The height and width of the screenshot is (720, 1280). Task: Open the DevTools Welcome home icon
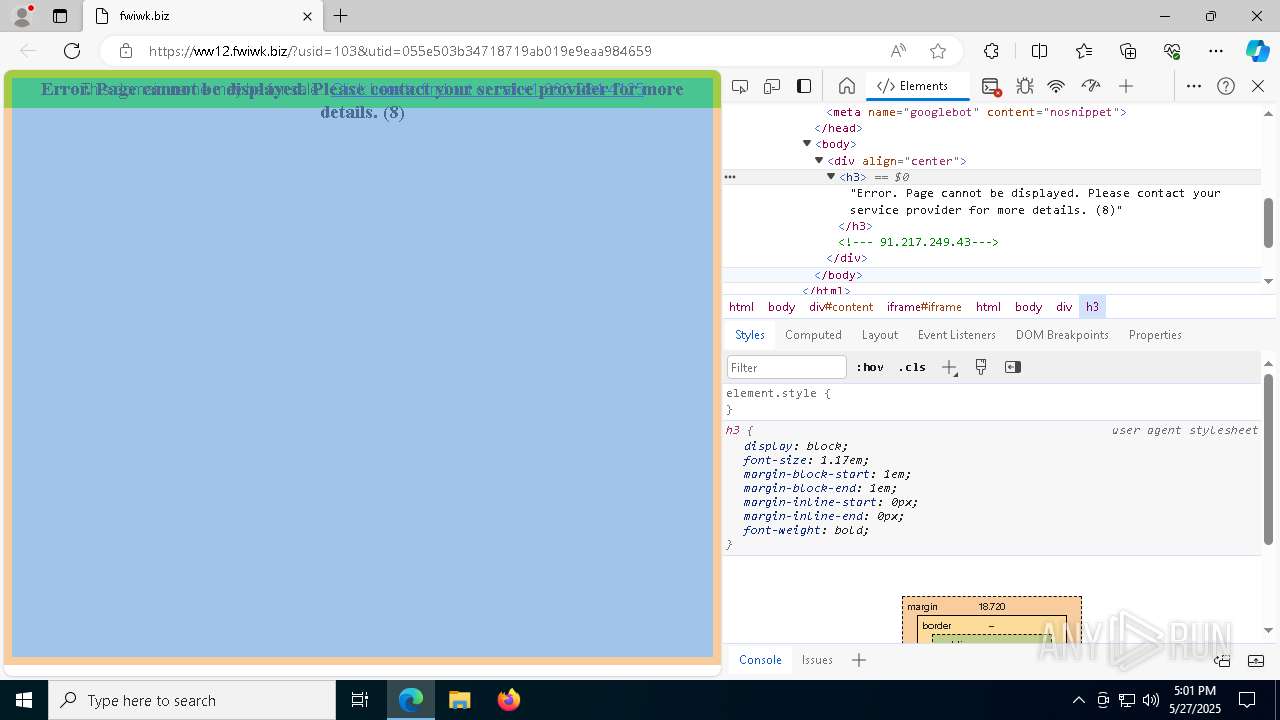point(846,86)
